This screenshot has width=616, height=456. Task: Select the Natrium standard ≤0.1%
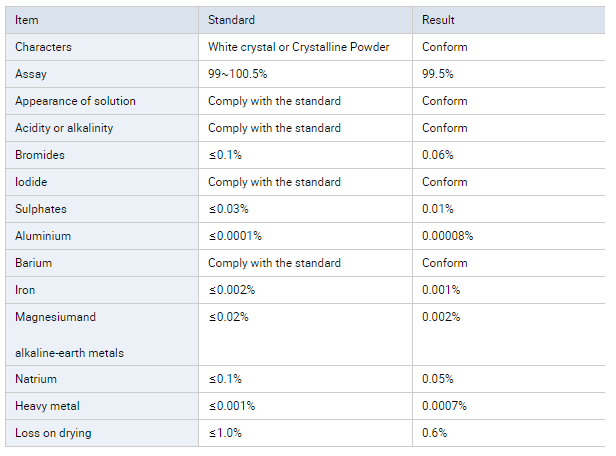[x=225, y=379]
